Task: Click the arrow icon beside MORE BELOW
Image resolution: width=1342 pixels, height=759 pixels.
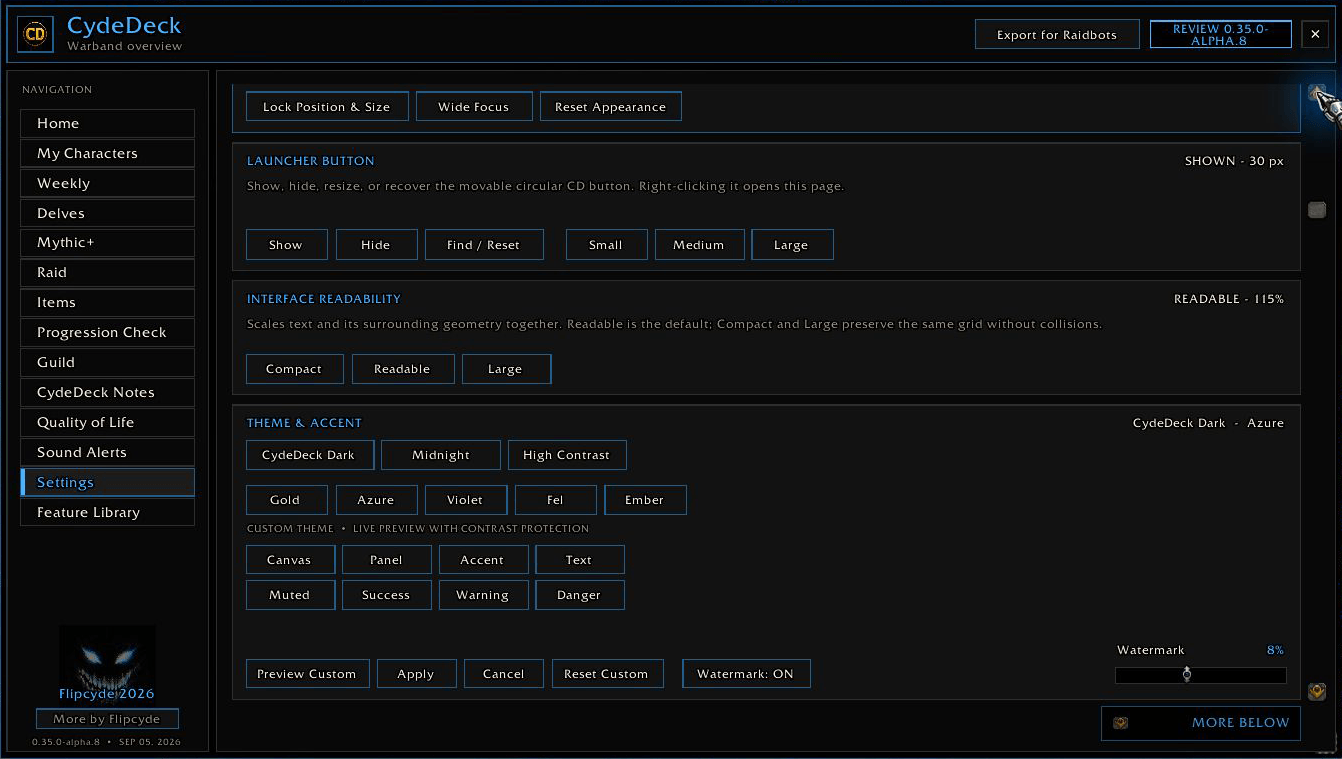Action: point(1121,723)
